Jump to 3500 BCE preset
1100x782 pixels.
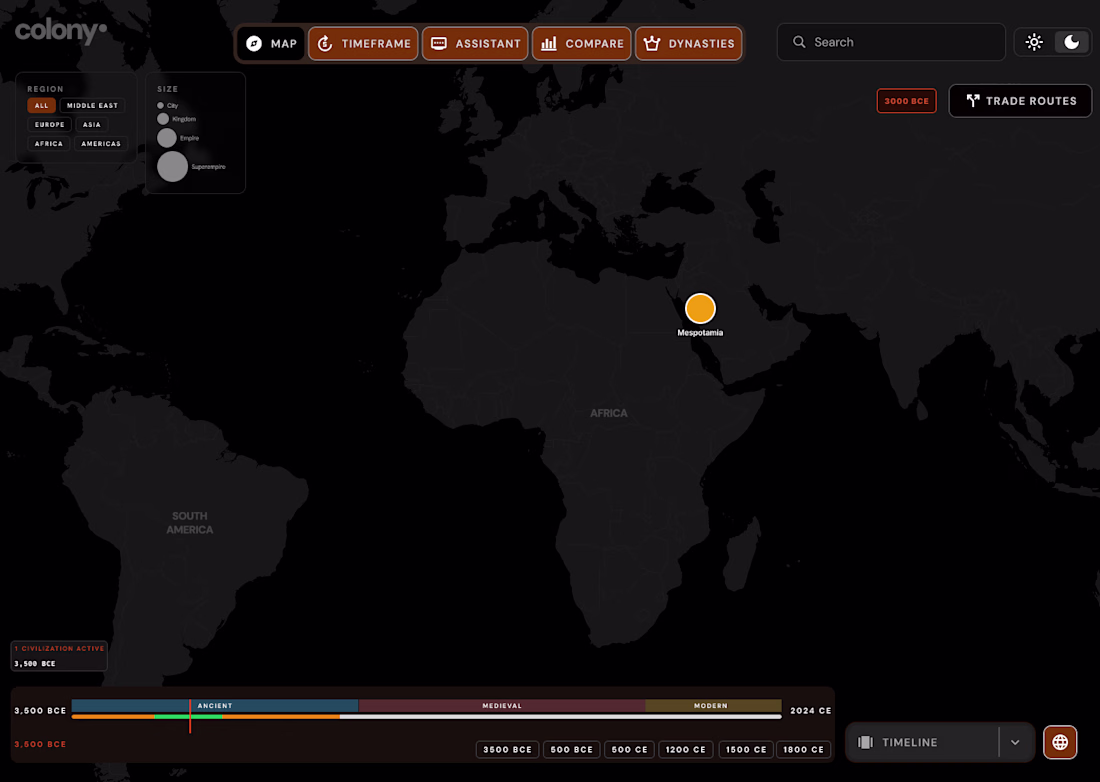(507, 749)
